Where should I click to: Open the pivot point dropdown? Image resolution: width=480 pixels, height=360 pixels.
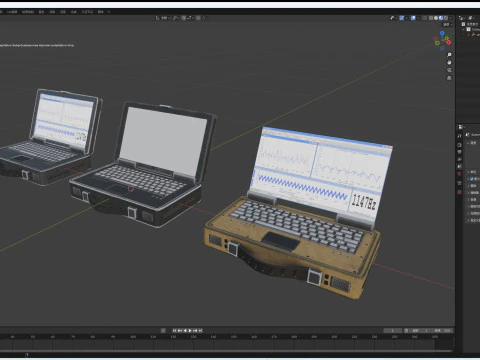(x=175, y=18)
